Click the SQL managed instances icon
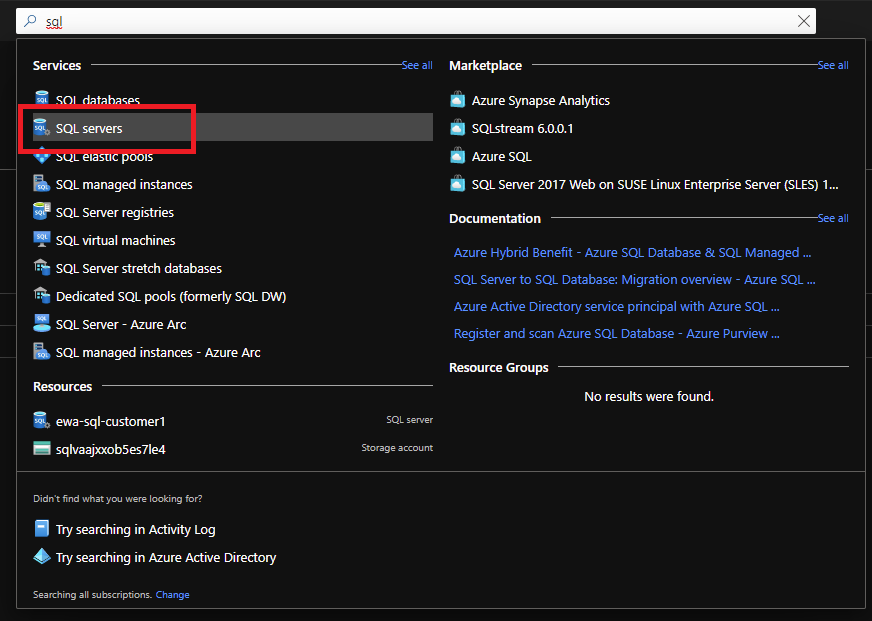872x621 pixels. tap(41, 184)
